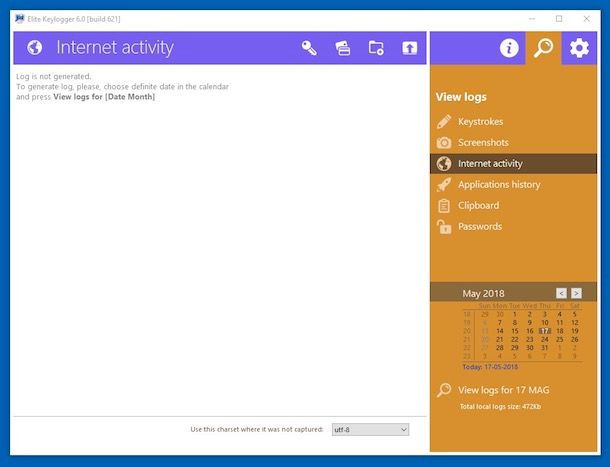Select May 17 in the calendar
The height and width of the screenshot is (467, 610).
[545, 331]
